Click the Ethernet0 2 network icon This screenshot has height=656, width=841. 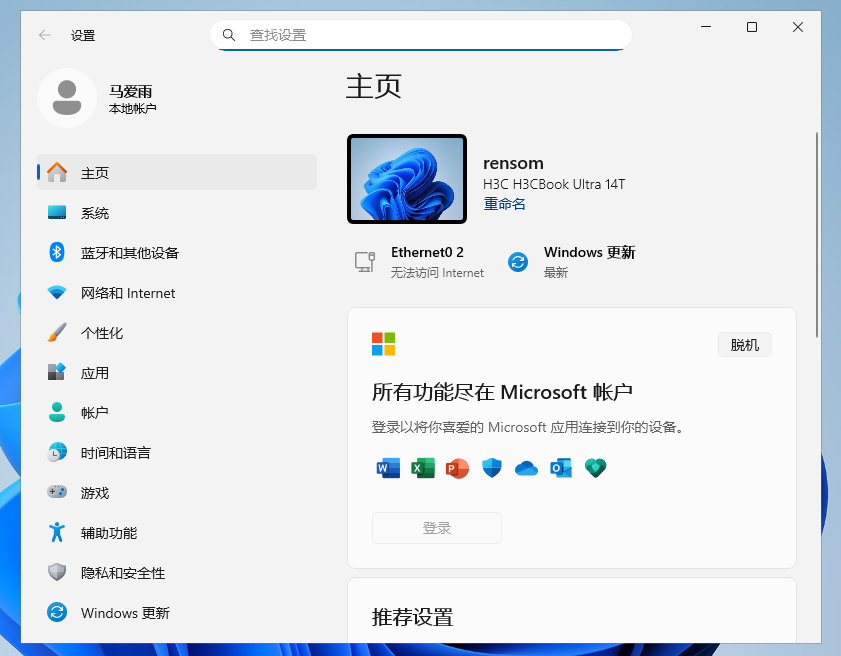click(365, 261)
